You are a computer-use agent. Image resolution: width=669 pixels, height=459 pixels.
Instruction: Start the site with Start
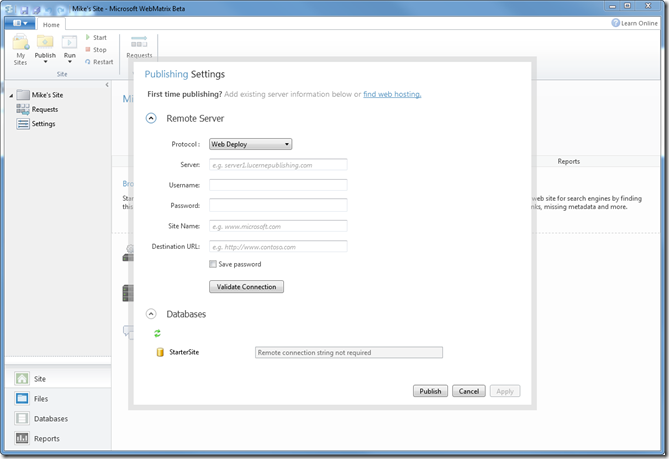coord(96,38)
